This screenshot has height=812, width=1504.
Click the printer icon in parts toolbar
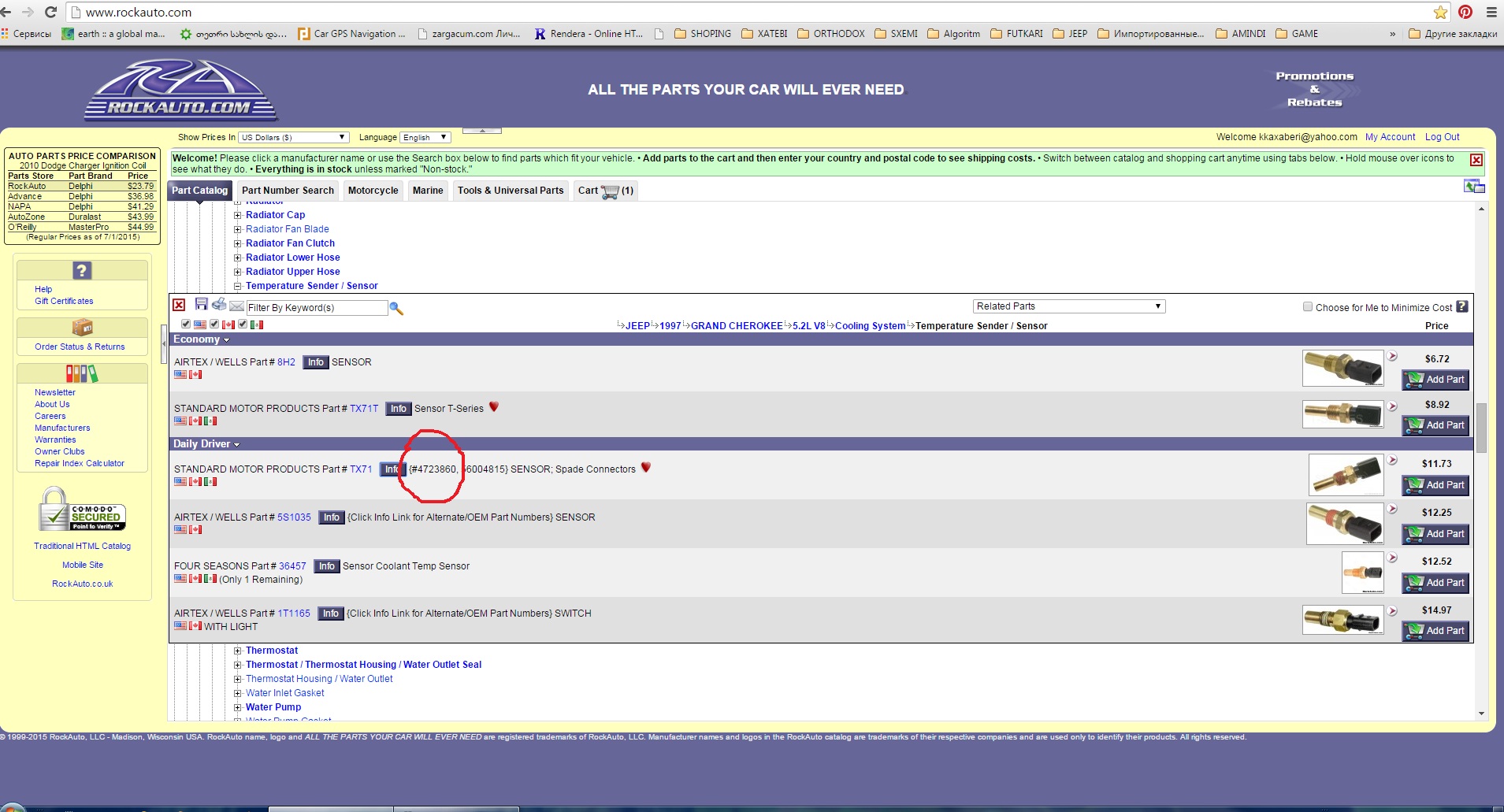pyautogui.click(x=219, y=304)
